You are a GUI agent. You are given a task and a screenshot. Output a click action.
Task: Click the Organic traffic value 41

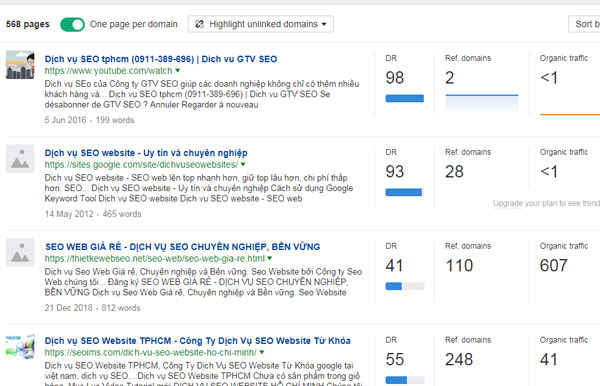549,359
